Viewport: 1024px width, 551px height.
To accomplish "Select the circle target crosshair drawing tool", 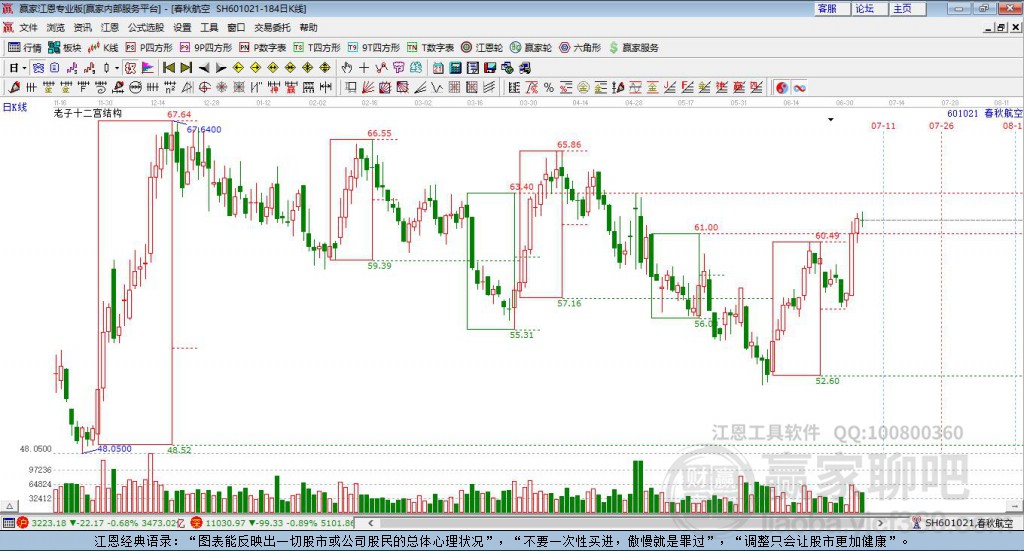I will click(x=204, y=87).
